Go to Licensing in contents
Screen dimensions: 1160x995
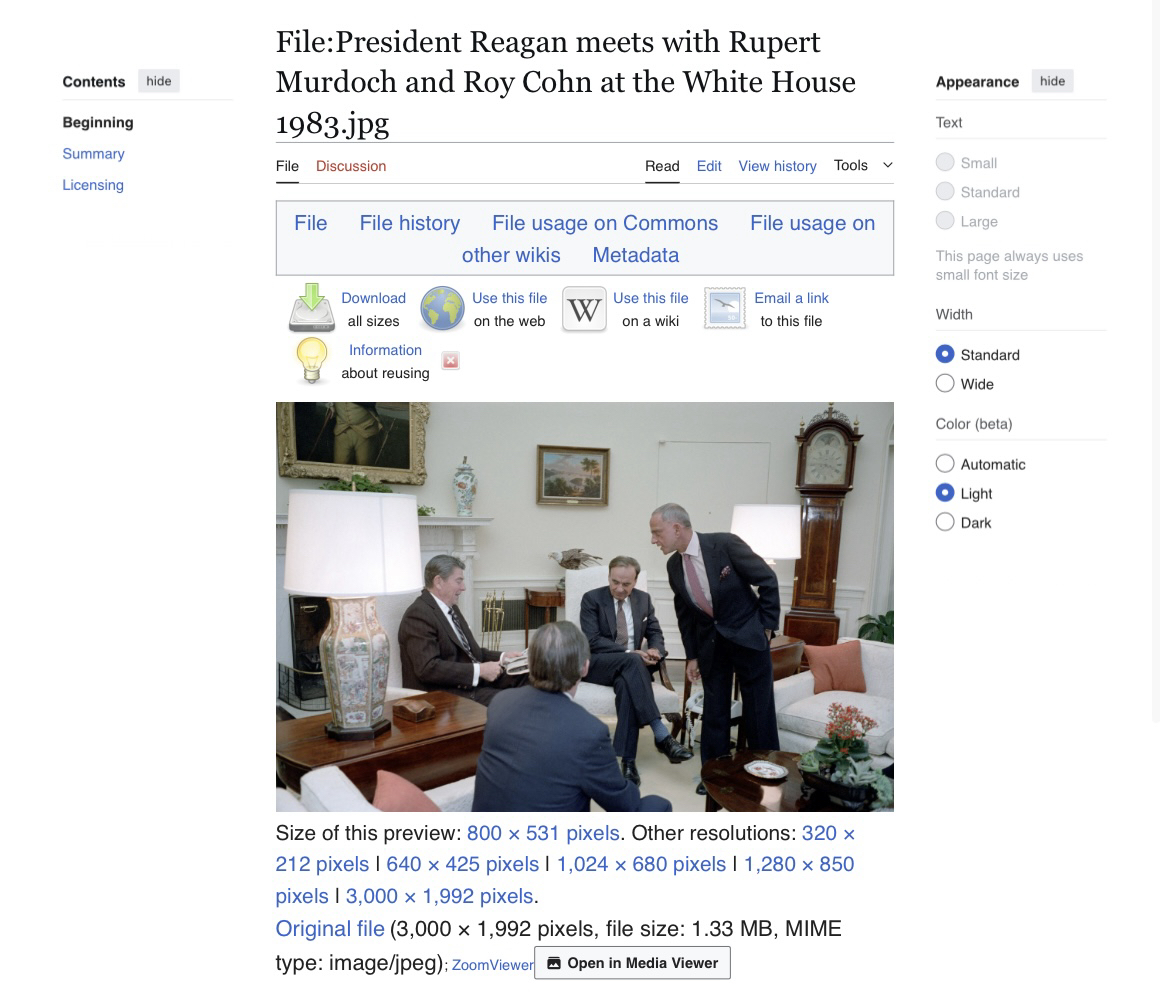[92, 185]
